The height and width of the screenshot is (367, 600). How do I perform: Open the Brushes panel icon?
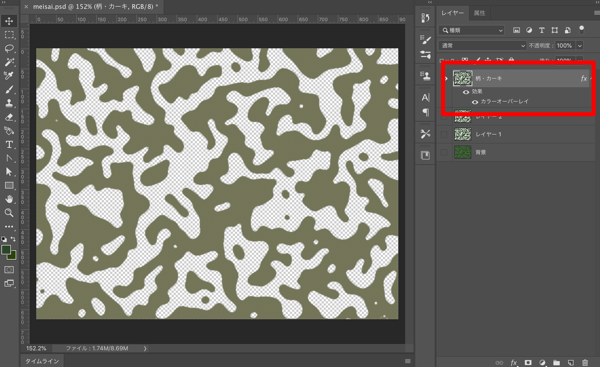pos(425,39)
